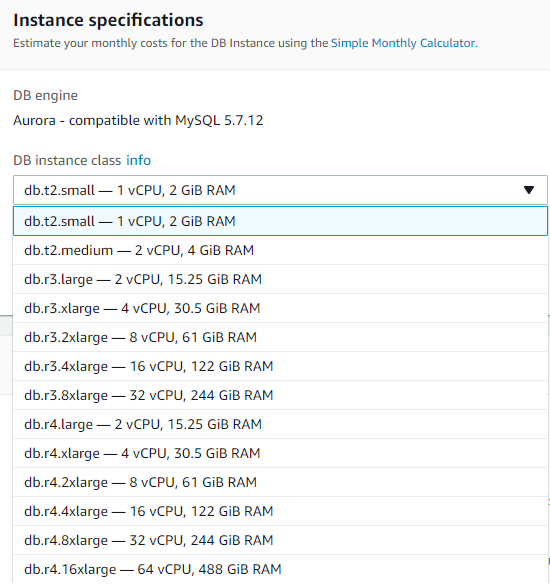
Task: Select db.t2.medium — 2 vCPU, 4 GiB RAM
Action: [x=280, y=250]
